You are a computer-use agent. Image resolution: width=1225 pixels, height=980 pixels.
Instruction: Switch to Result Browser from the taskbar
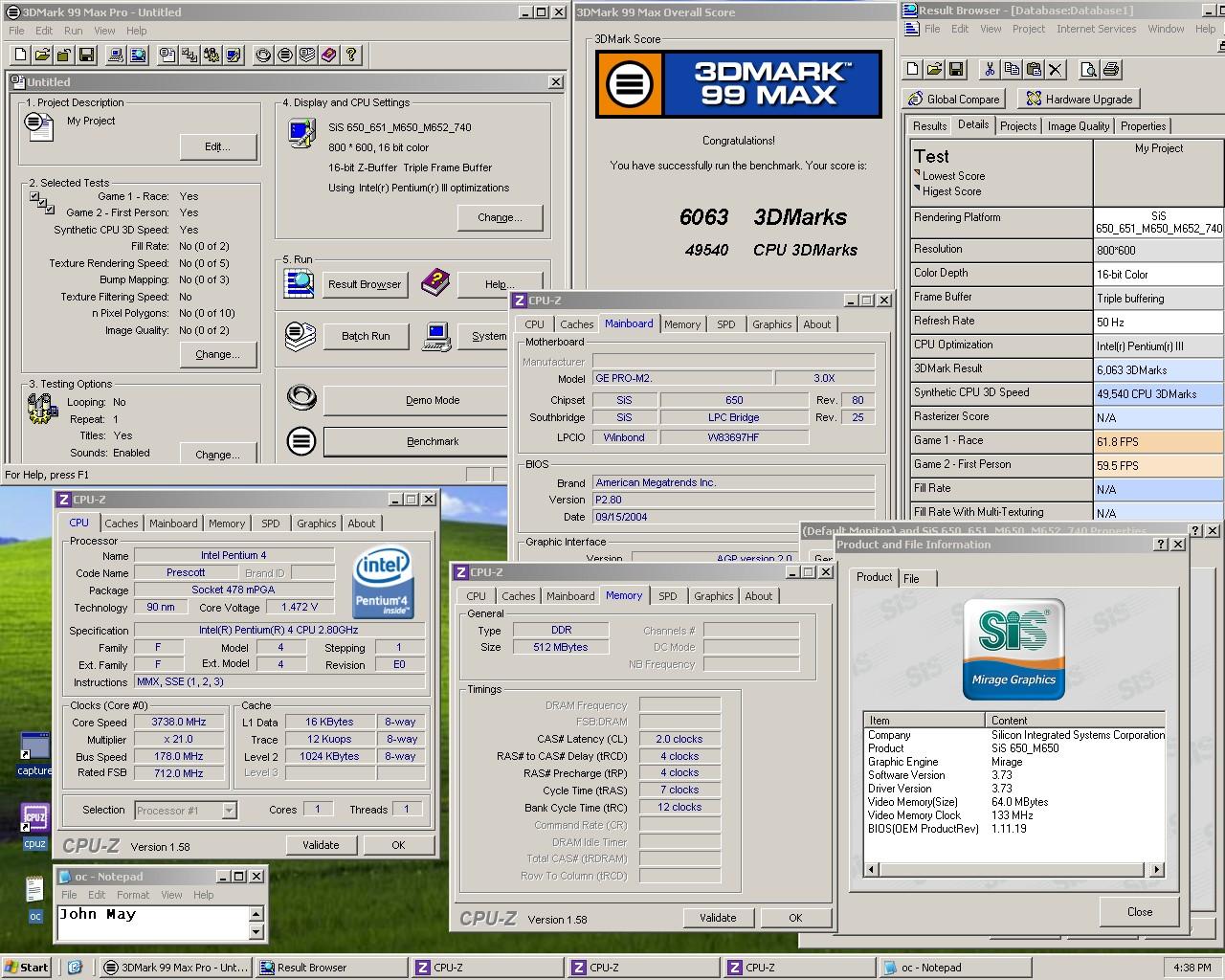331,968
